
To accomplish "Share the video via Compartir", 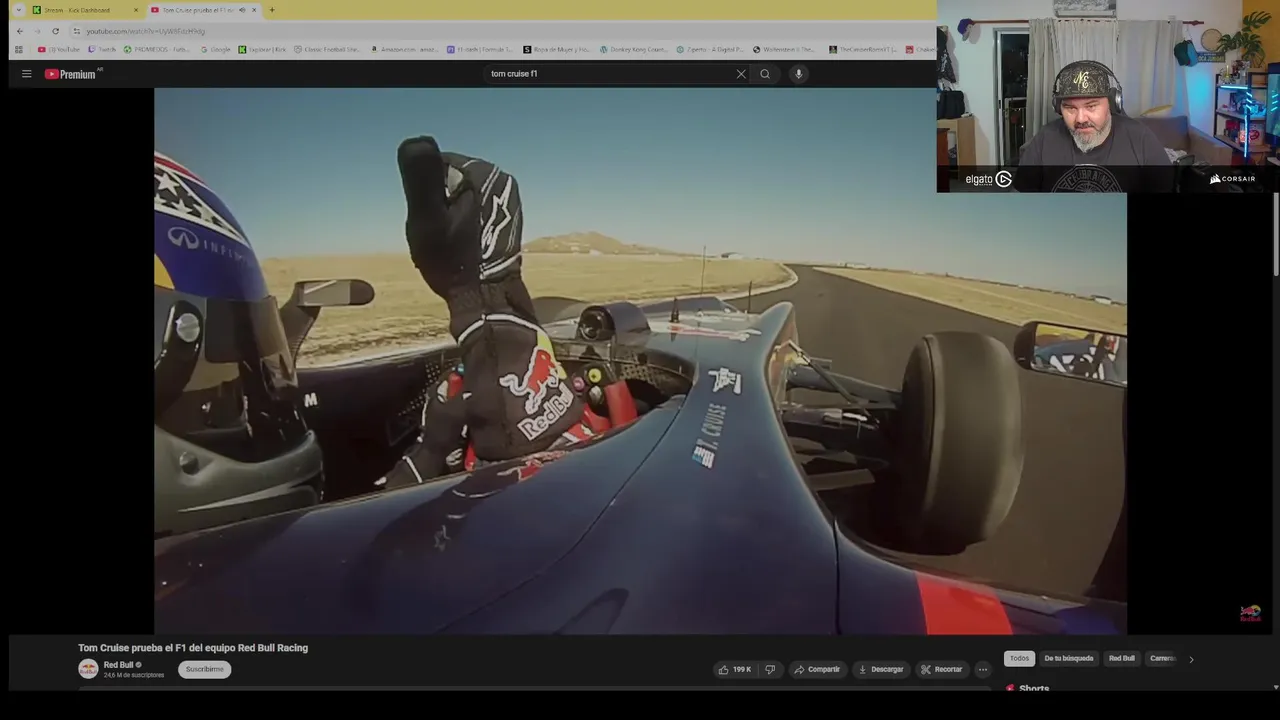I will (x=817, y=669).
